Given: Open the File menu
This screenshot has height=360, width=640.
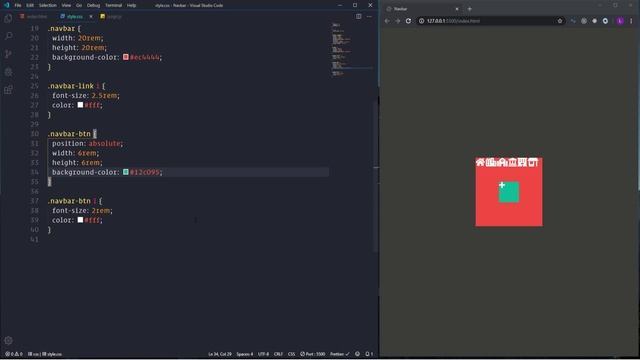Looking at the screenshot, I should (x=18, y=5).
